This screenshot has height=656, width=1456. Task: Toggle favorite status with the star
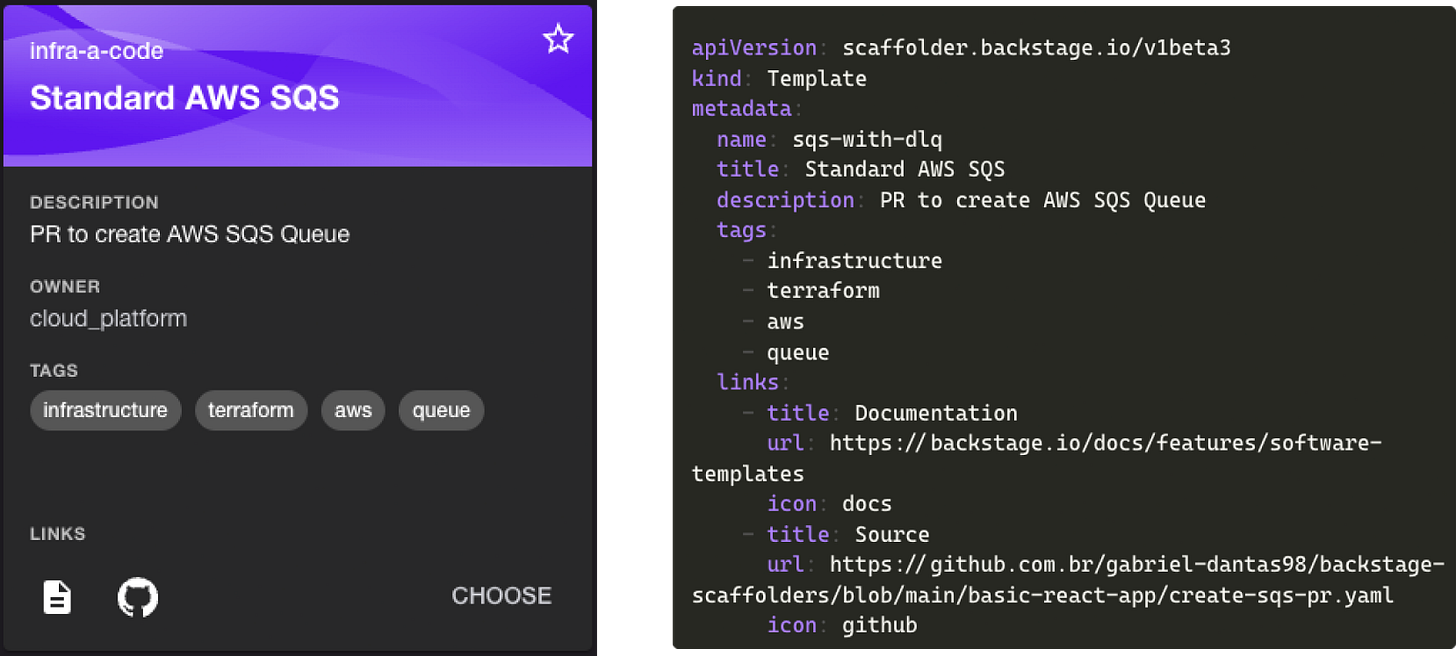click(558, 39)
